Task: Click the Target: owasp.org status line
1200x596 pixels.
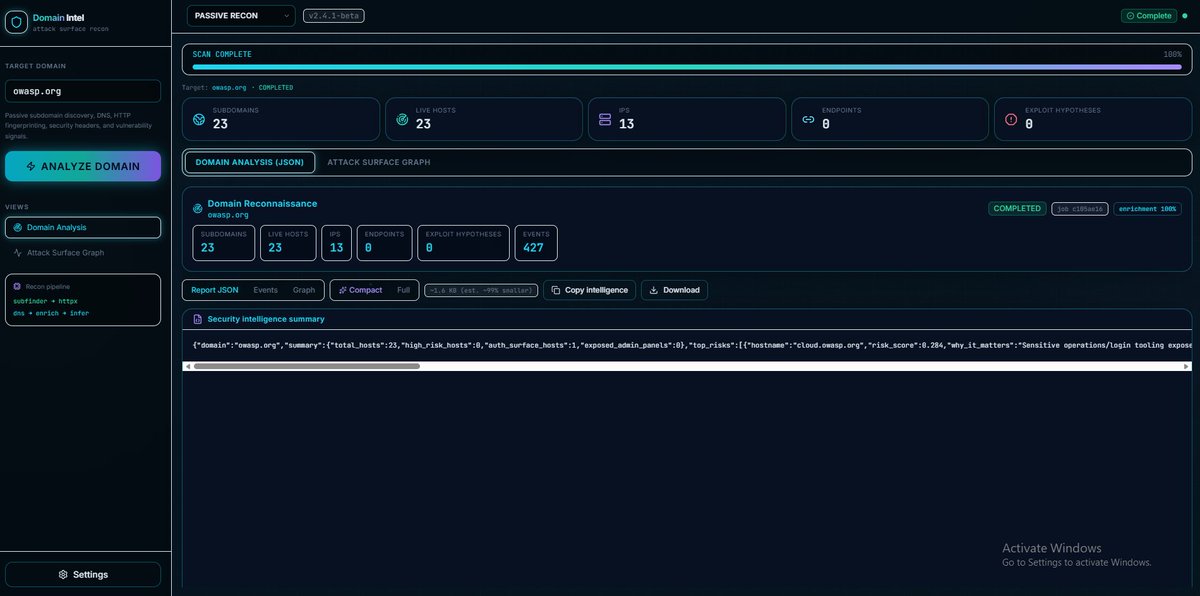Action: coord(237,87)
